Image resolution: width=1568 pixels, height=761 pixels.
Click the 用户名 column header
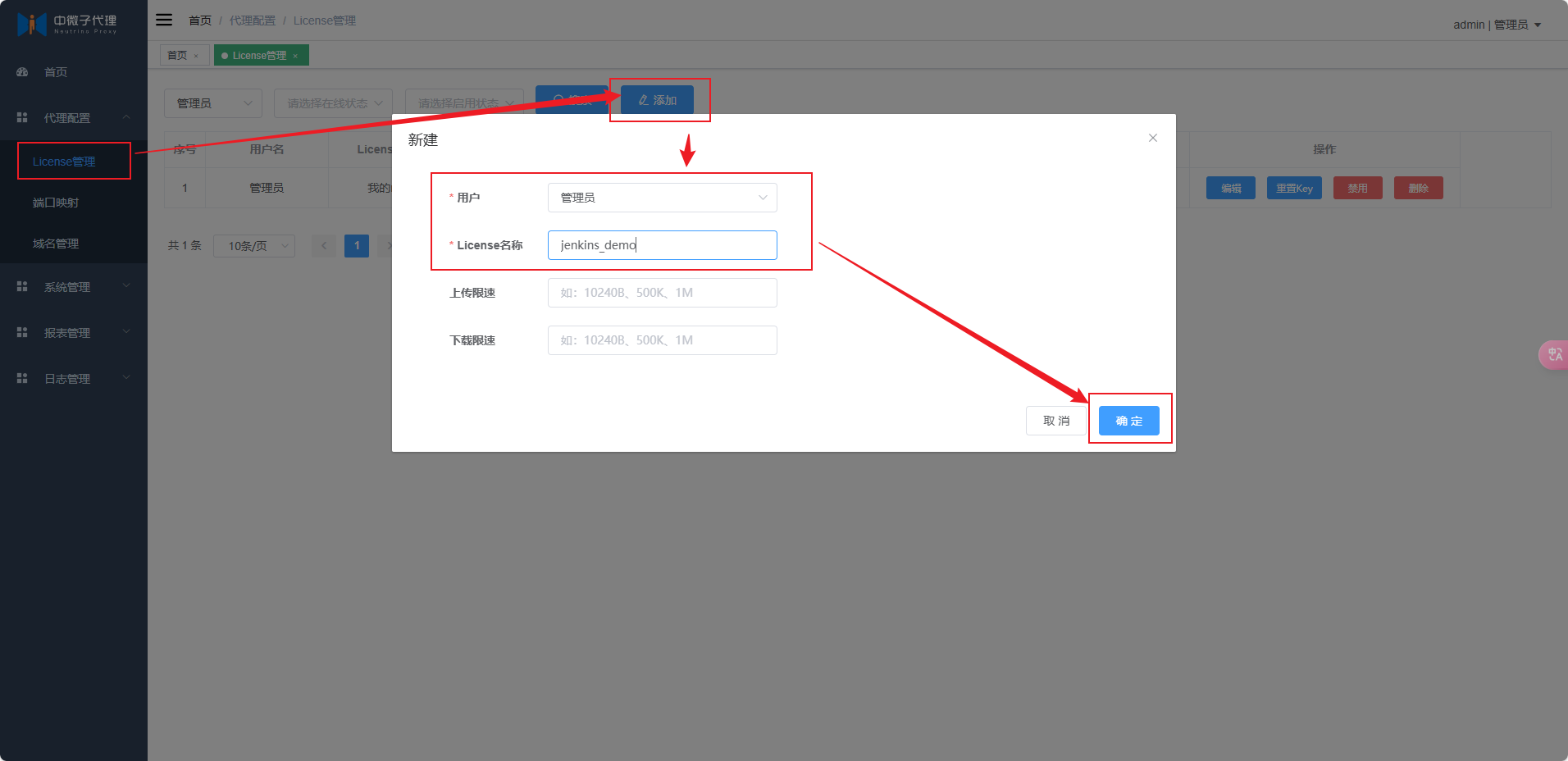267,149
